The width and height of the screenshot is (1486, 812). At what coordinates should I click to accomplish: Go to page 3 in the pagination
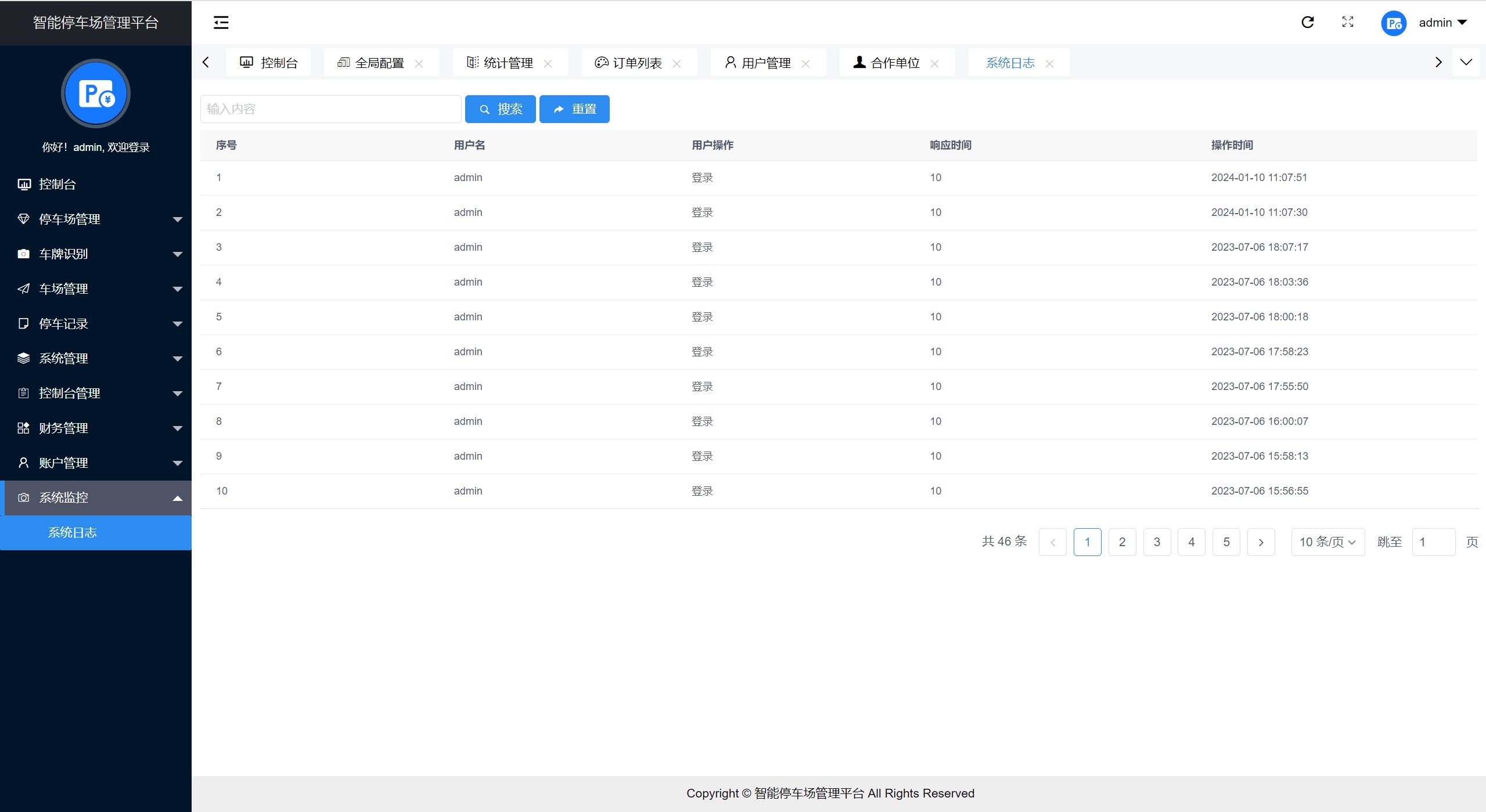1157,542
